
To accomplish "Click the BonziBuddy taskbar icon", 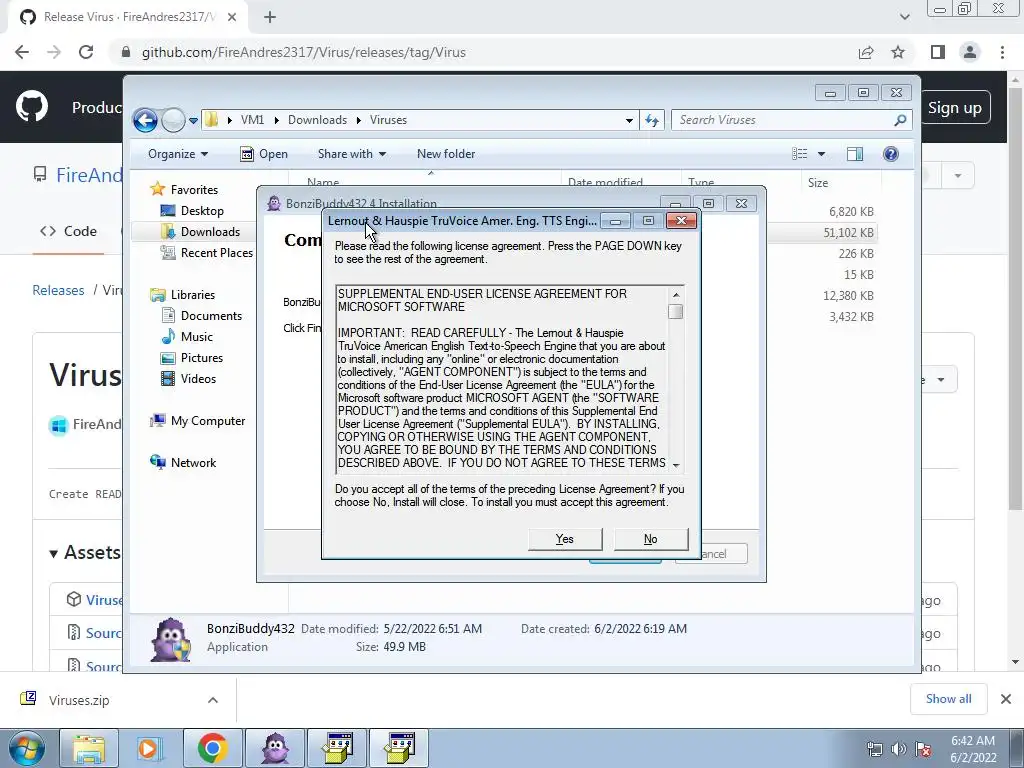I will [x=275, y=748].
